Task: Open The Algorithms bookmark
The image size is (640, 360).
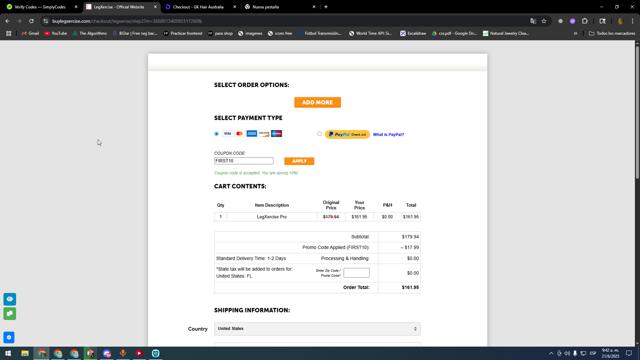Action: tap(89, 33)
